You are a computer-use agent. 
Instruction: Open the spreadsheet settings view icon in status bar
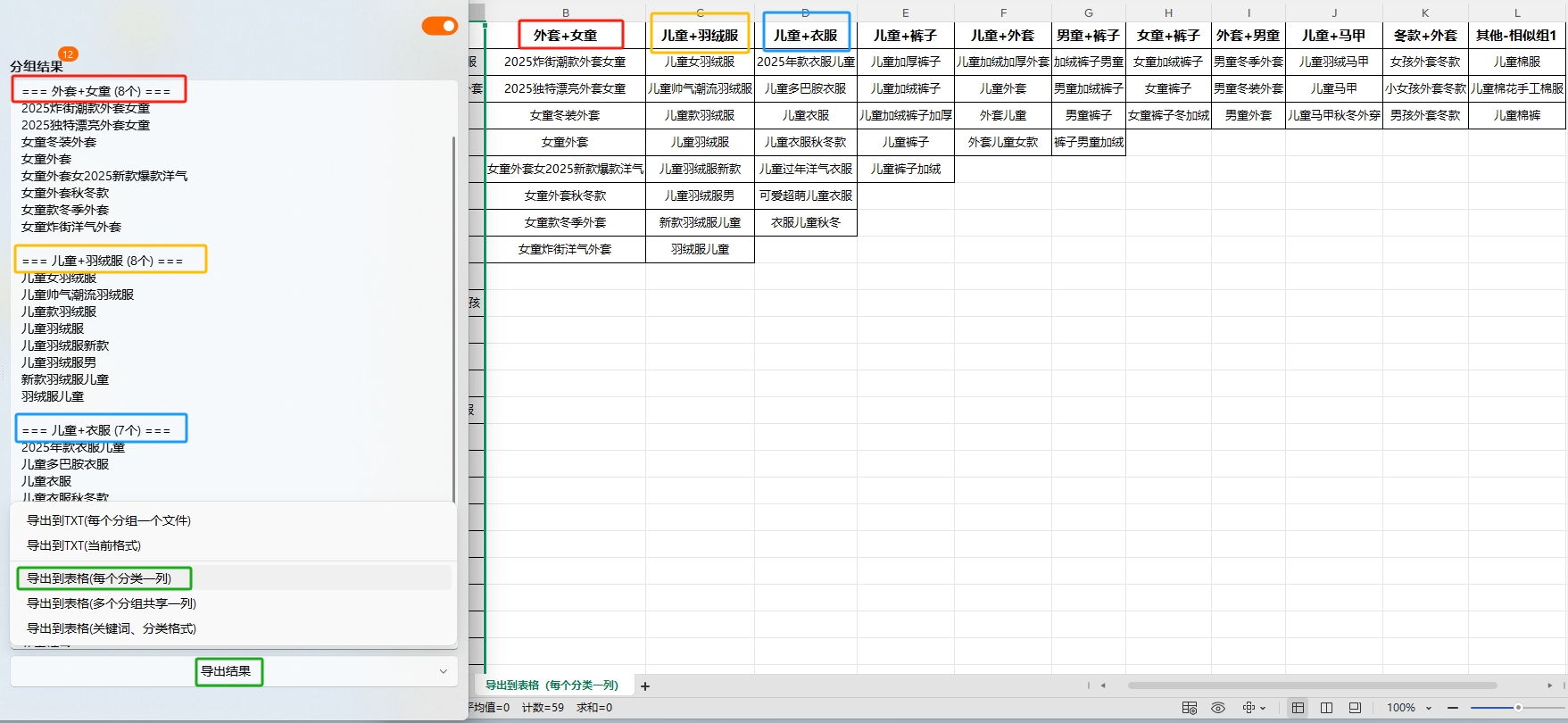(1190, 708)
